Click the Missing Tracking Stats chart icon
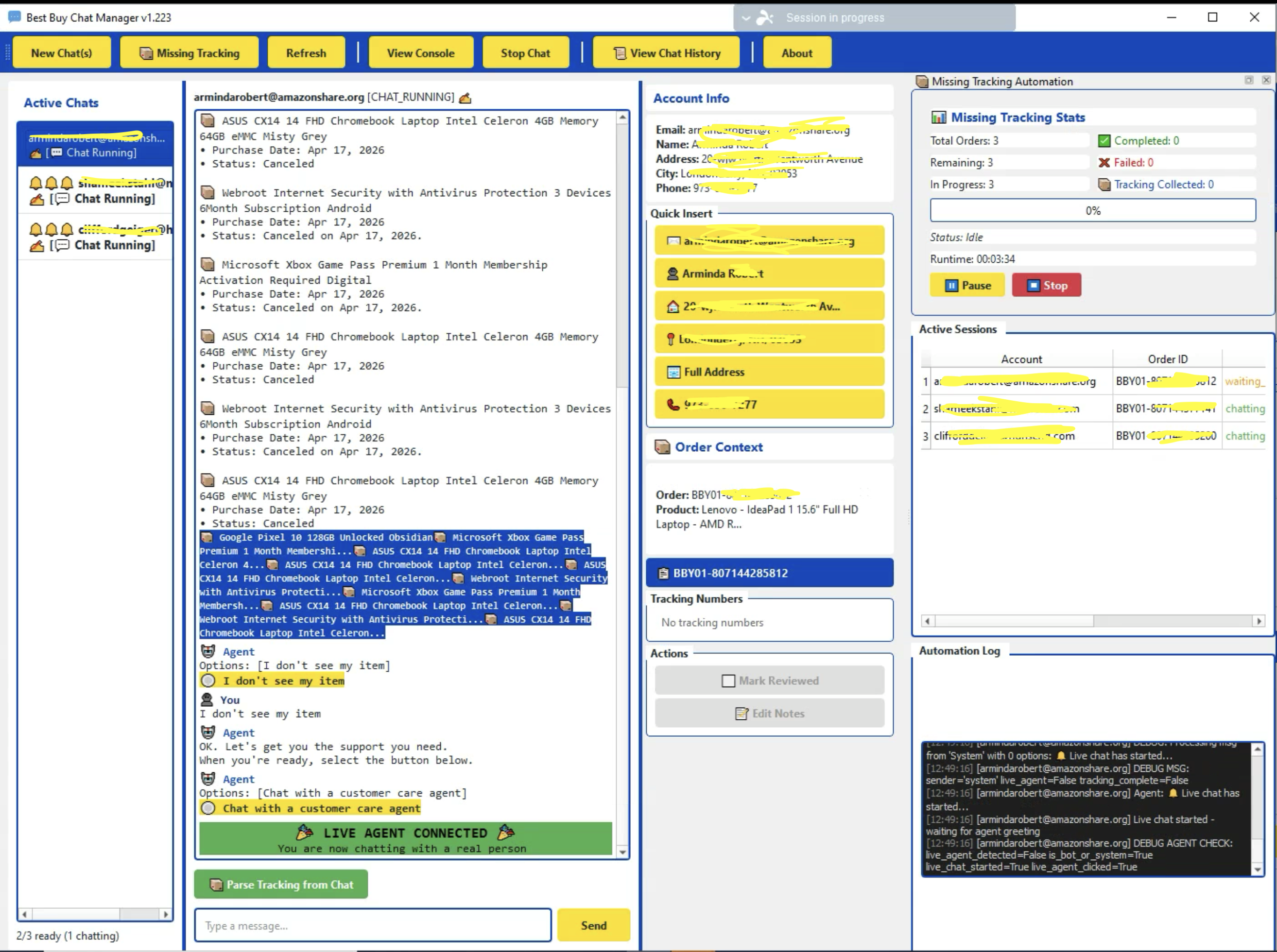This screenshot has height=952, width=1277. pos(940,117)
